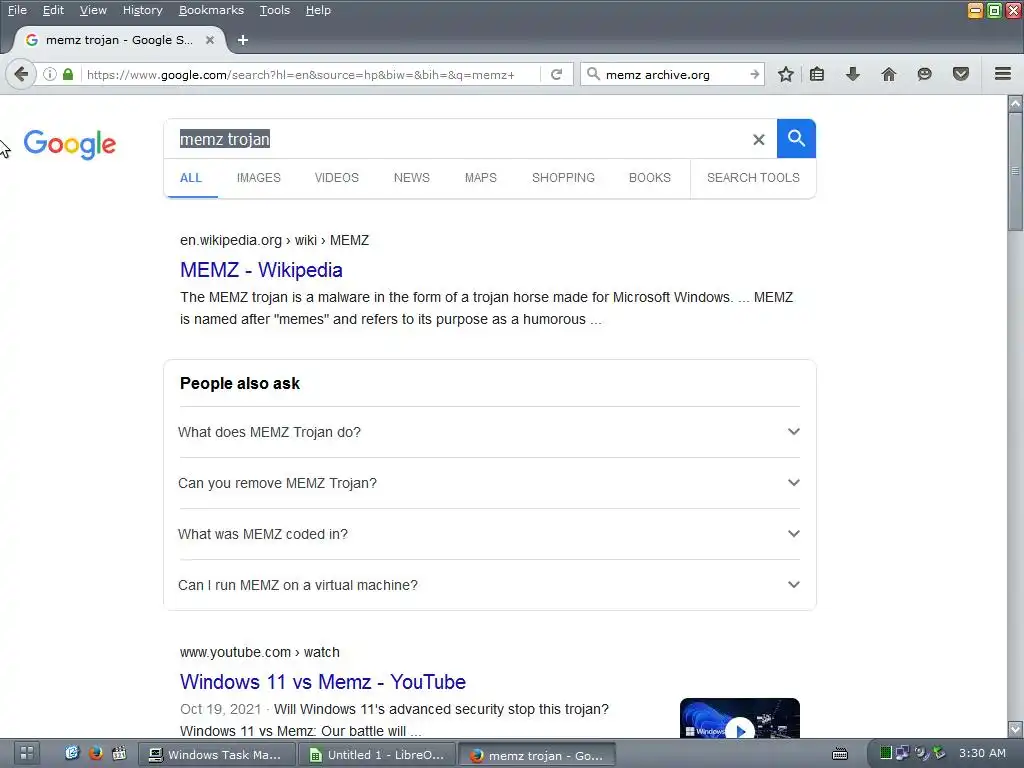This screenshot has height=768, width=1024.
Task: Click the browser Back arrow button
Action: [21, 74]
